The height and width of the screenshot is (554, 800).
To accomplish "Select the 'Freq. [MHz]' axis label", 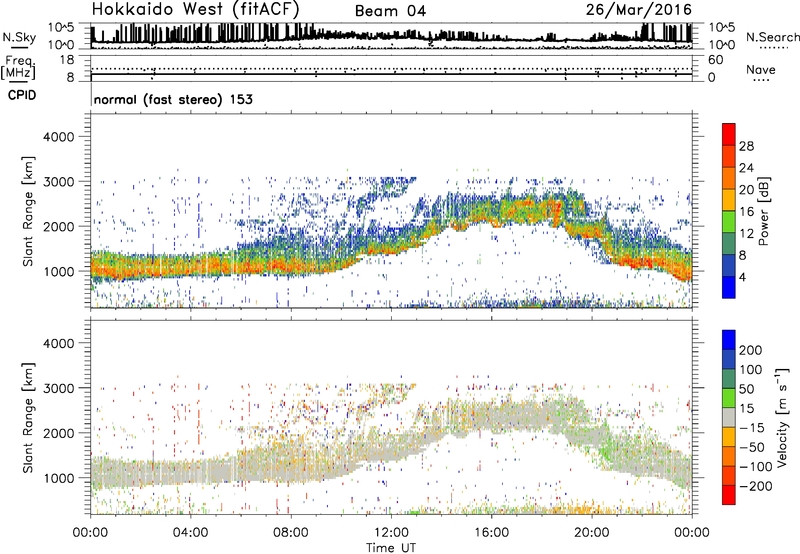I will coord(18,68).
